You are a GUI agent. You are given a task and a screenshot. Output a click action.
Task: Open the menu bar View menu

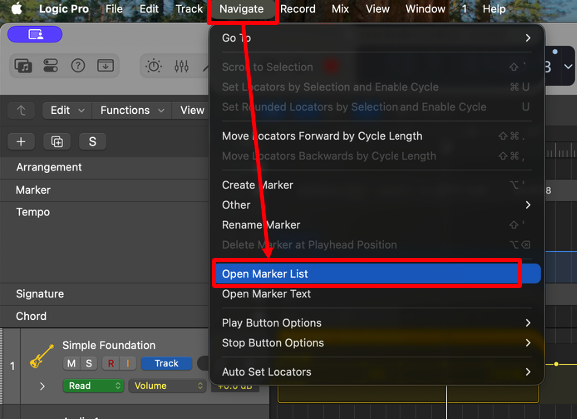[378, 9]
